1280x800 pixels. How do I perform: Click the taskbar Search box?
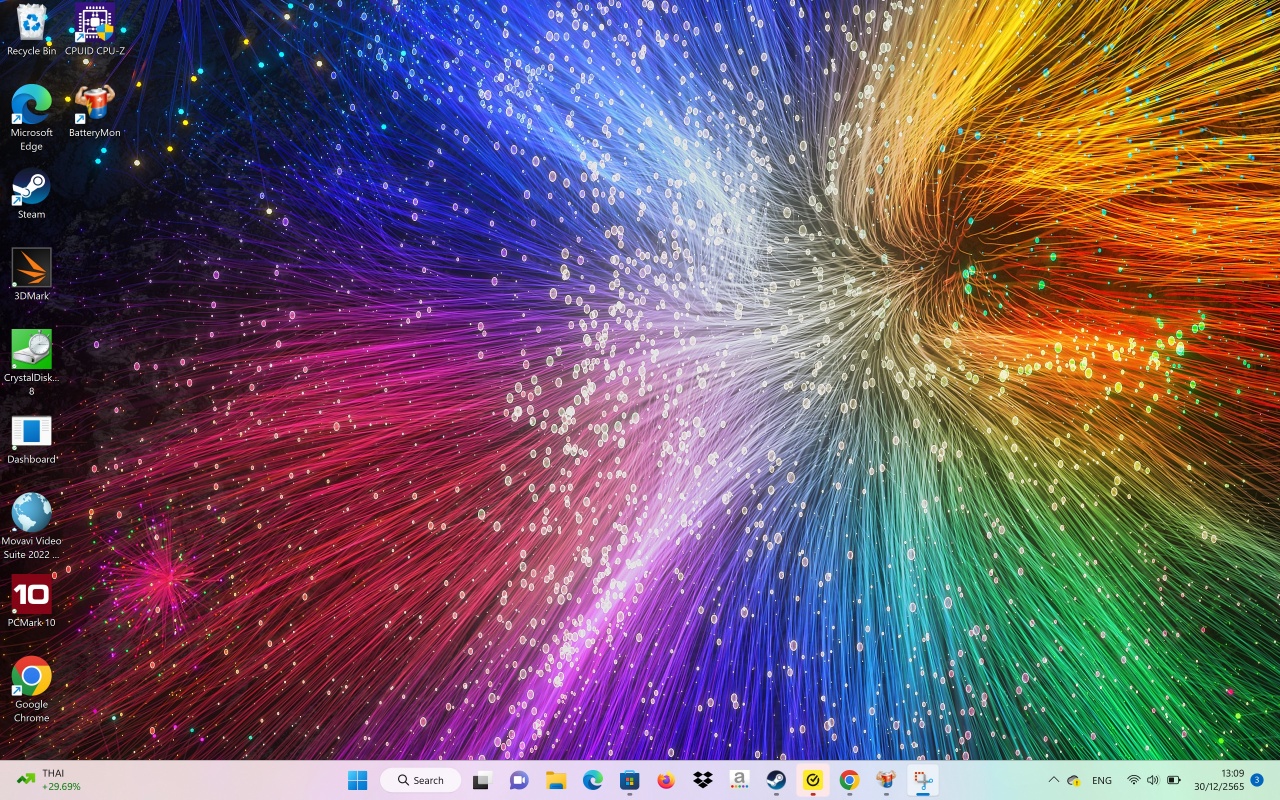(x=420, y=780)
